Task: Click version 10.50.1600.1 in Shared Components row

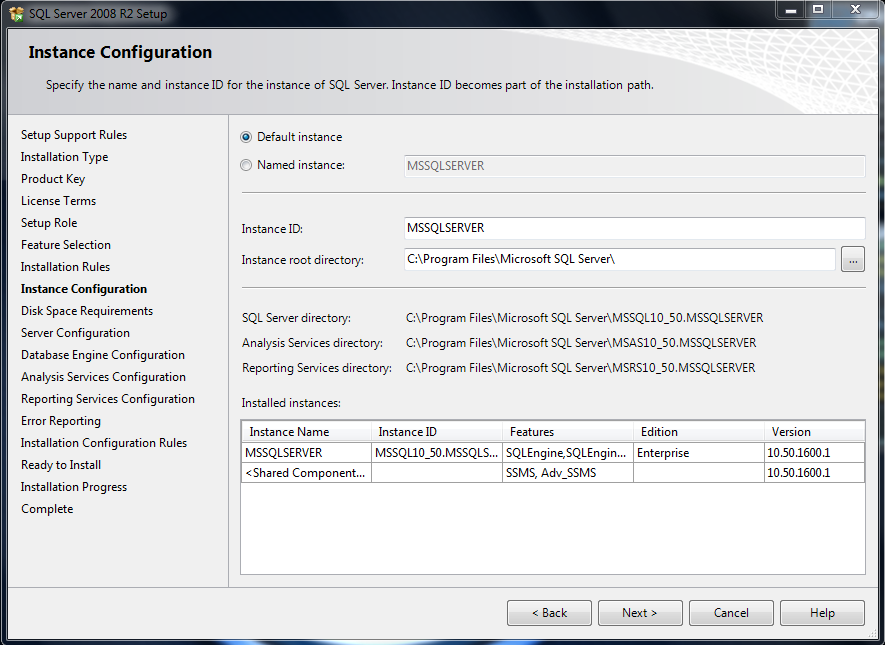Action: click(x=814, y=473)
